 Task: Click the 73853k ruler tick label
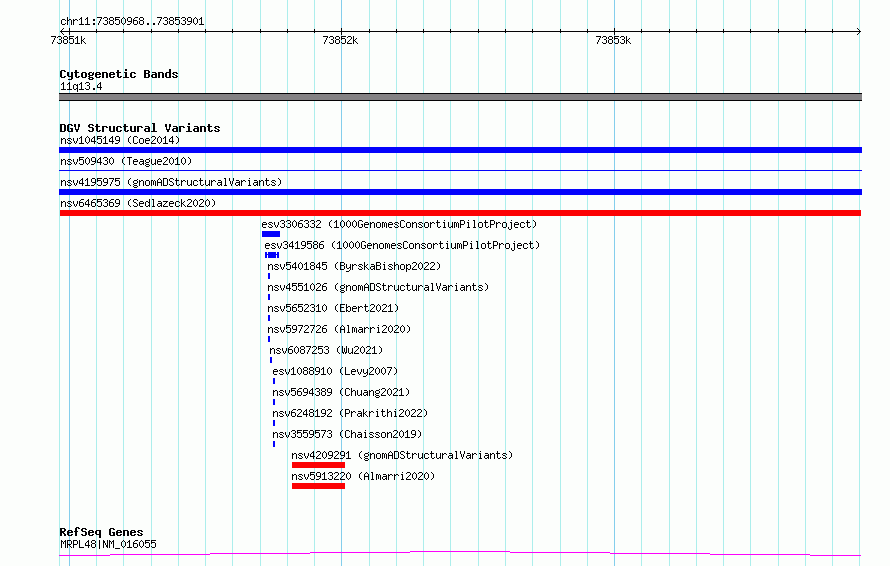613,40
